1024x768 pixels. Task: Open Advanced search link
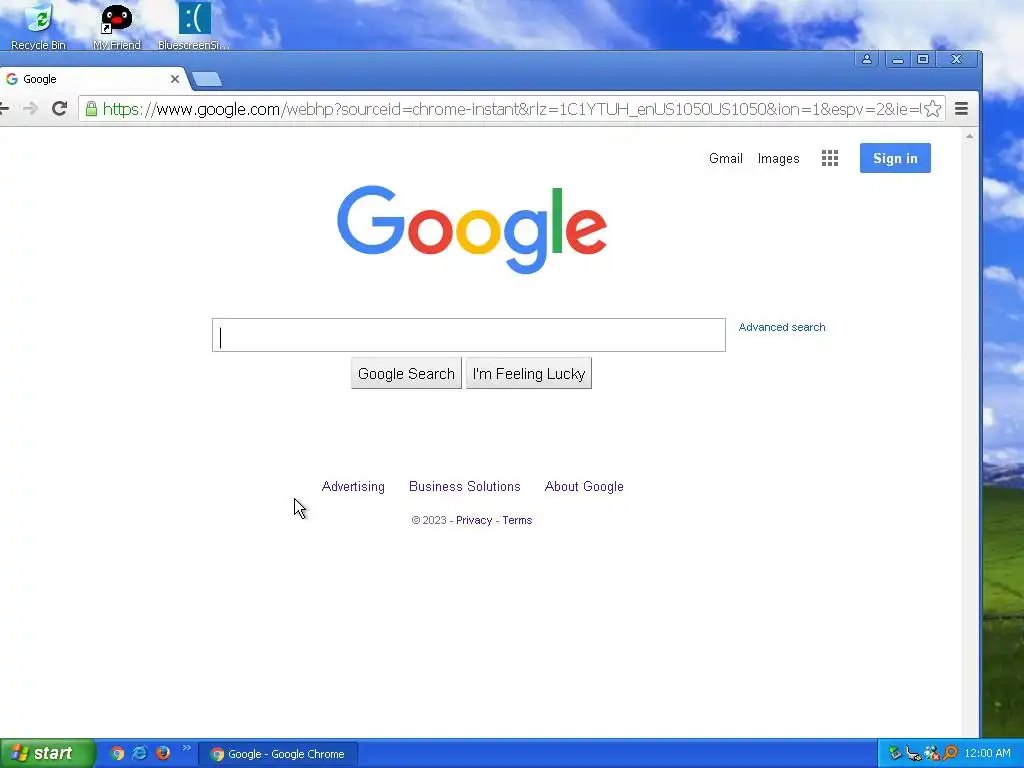[x=782, y=327]
